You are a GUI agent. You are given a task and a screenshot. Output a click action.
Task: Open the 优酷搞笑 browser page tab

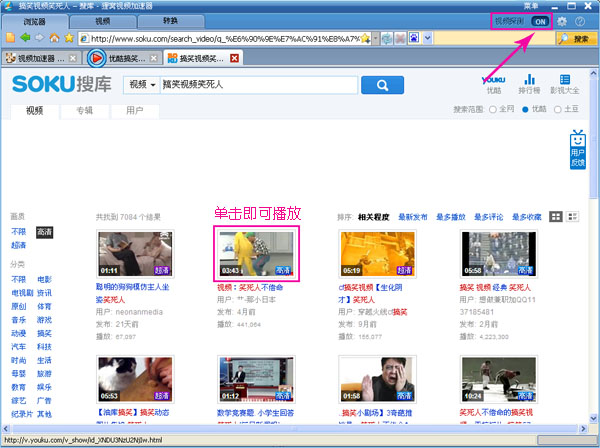tap(122, 58)
